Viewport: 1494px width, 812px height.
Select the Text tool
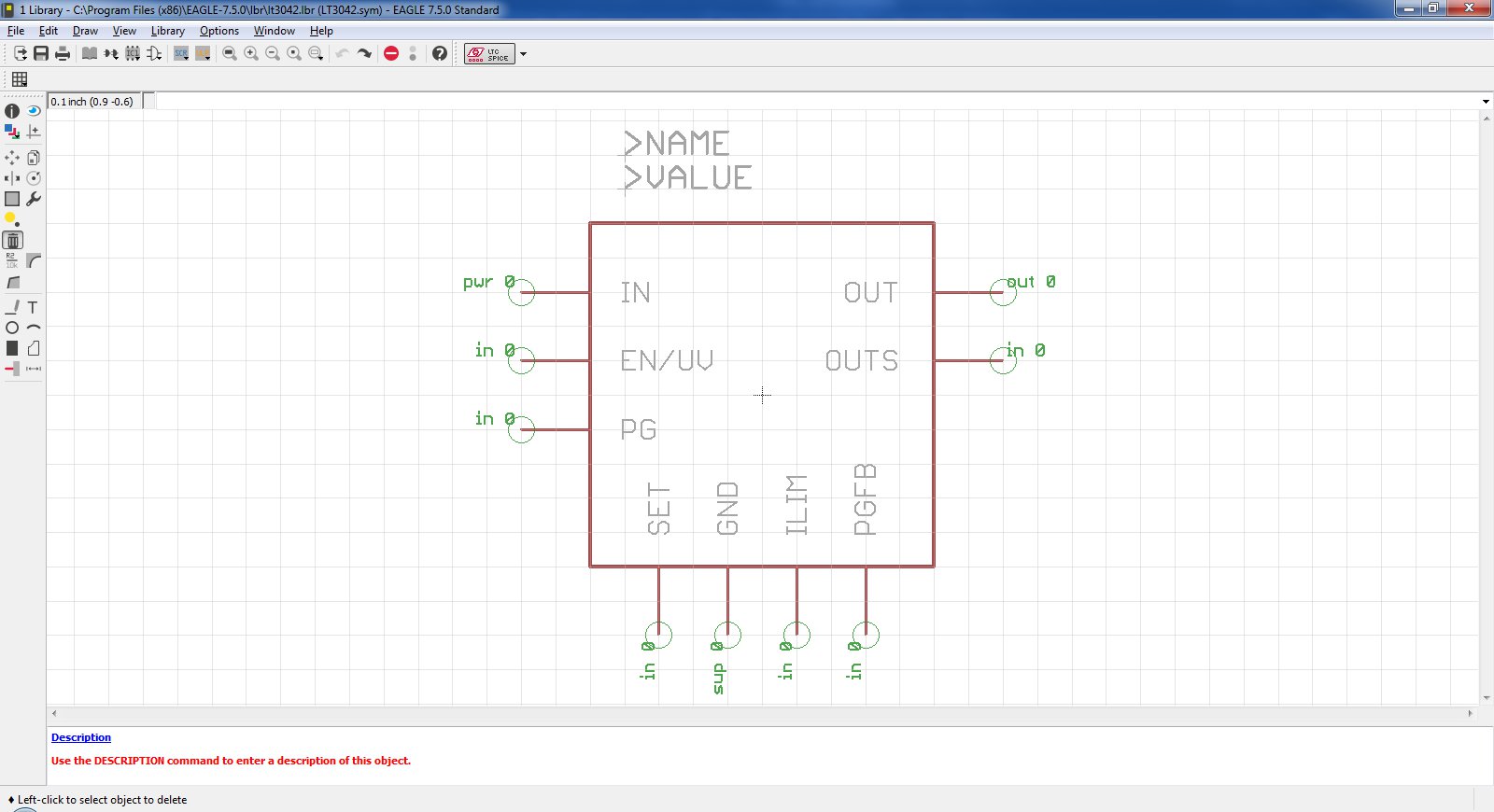pos(34,307)
